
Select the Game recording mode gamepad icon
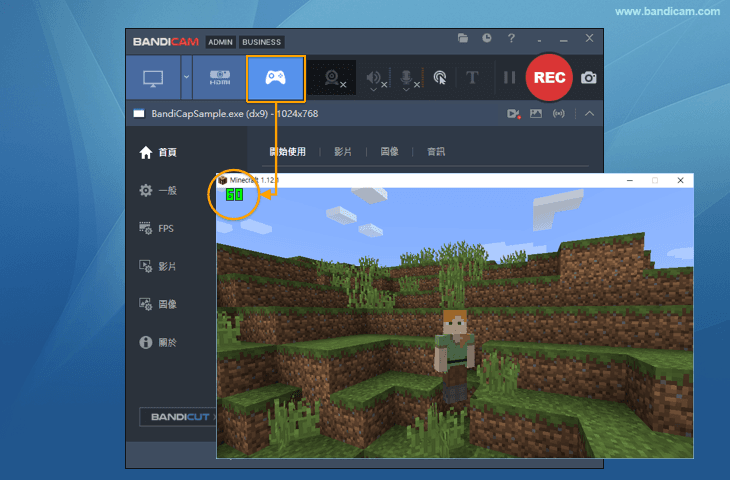click(275, 78)
